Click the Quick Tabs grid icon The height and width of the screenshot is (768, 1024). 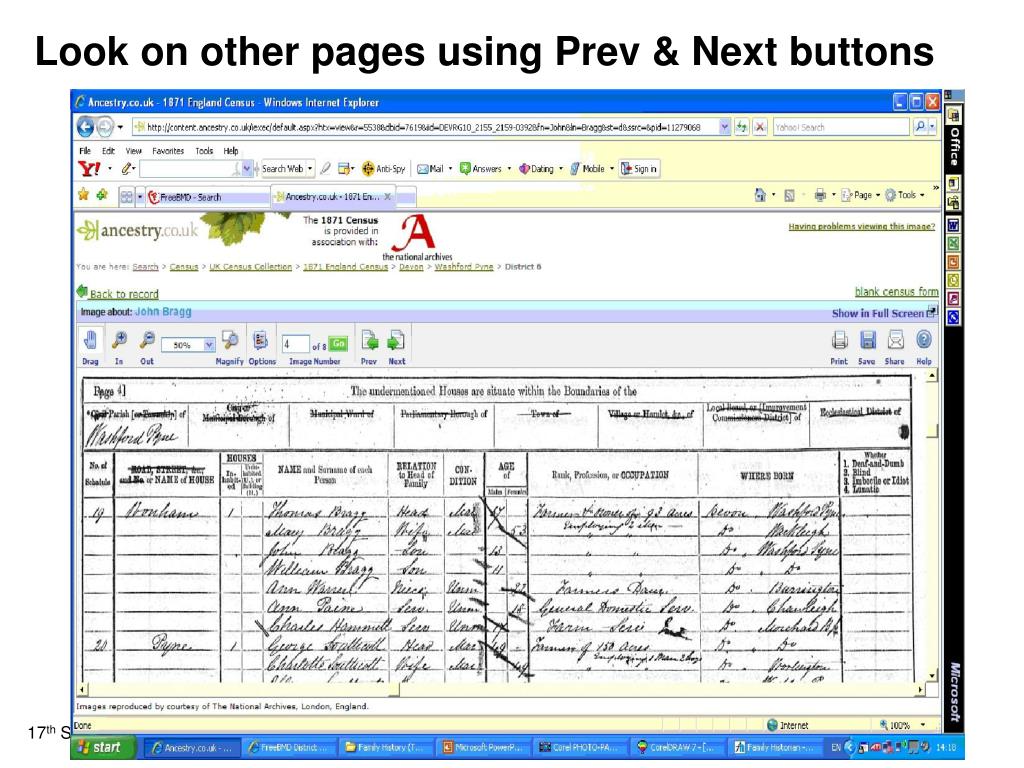tap(127, 197)
